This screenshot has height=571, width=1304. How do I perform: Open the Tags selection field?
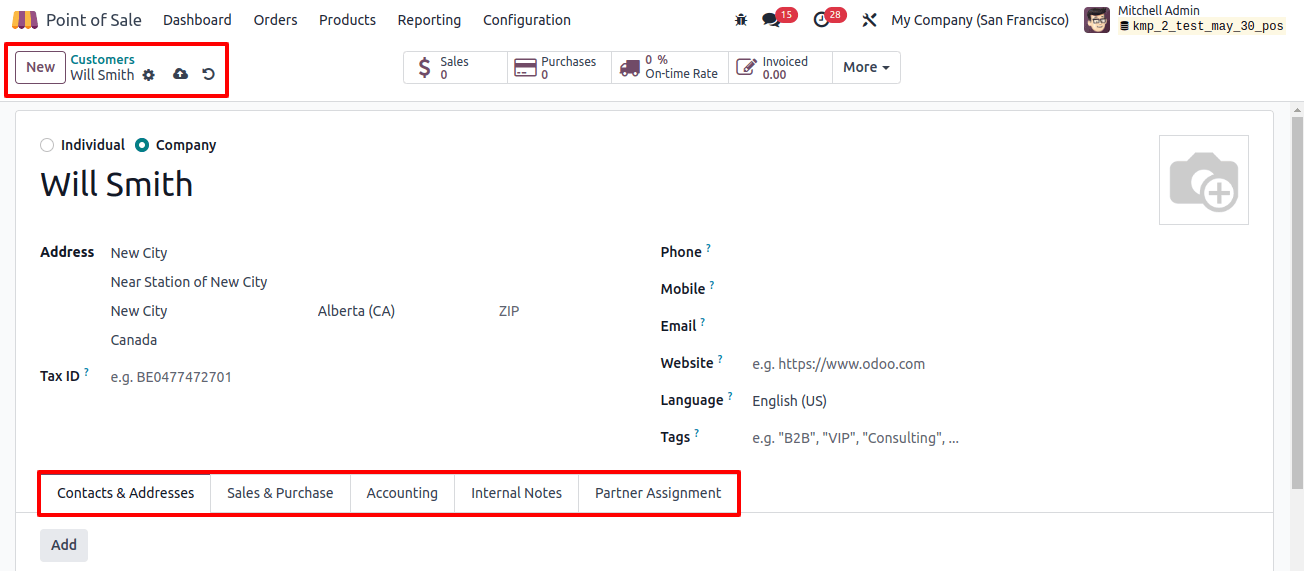coord(1000,438)
